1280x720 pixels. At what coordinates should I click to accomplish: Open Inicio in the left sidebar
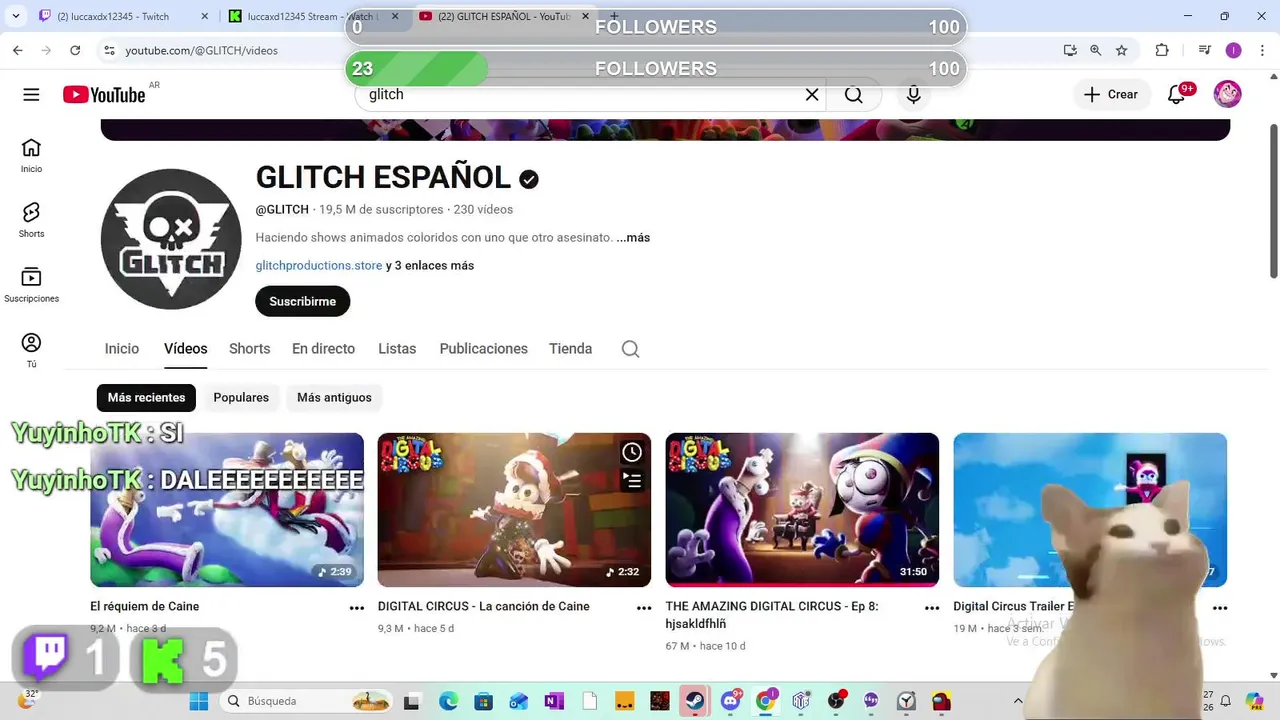(31, 156)
